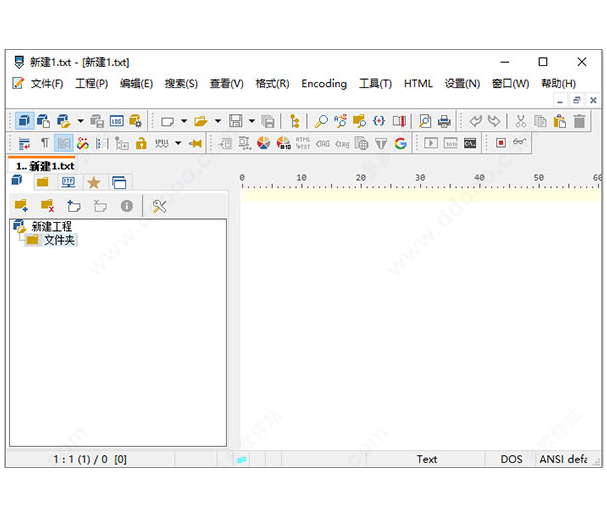
Task: Open the Encoding menu
Action: [x=324, y=84]
